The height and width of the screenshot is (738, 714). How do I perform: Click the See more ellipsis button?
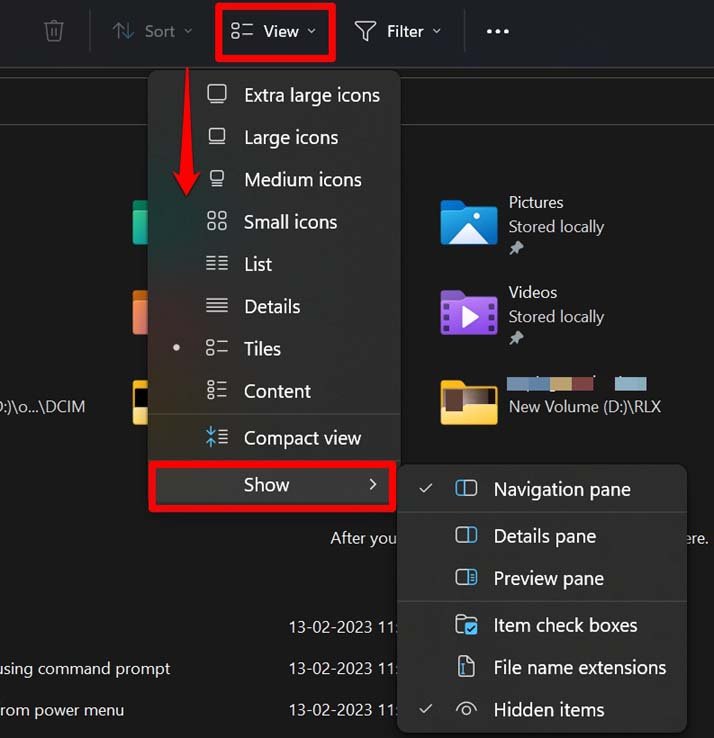[497, 31]
